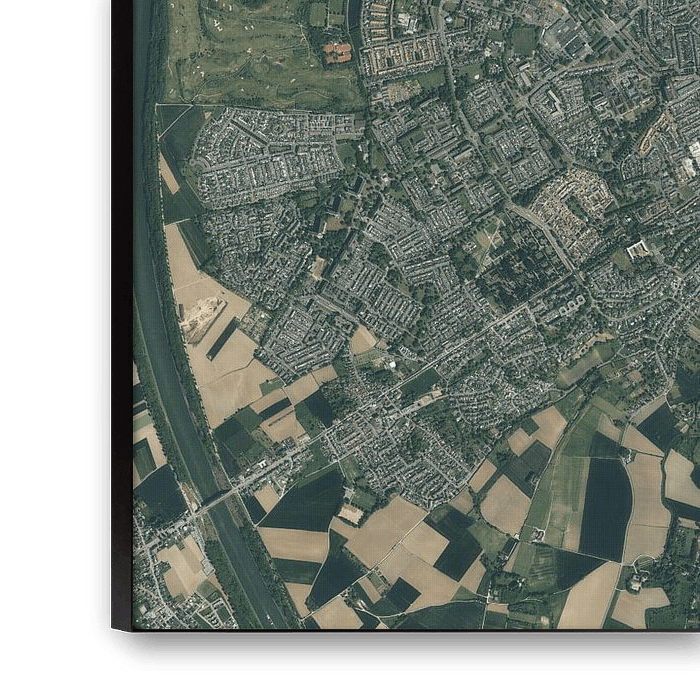700x700 pixels.
Task: Select the sandy excavation site near the canal
Action: pyautogui.click(x=204, y=316)
